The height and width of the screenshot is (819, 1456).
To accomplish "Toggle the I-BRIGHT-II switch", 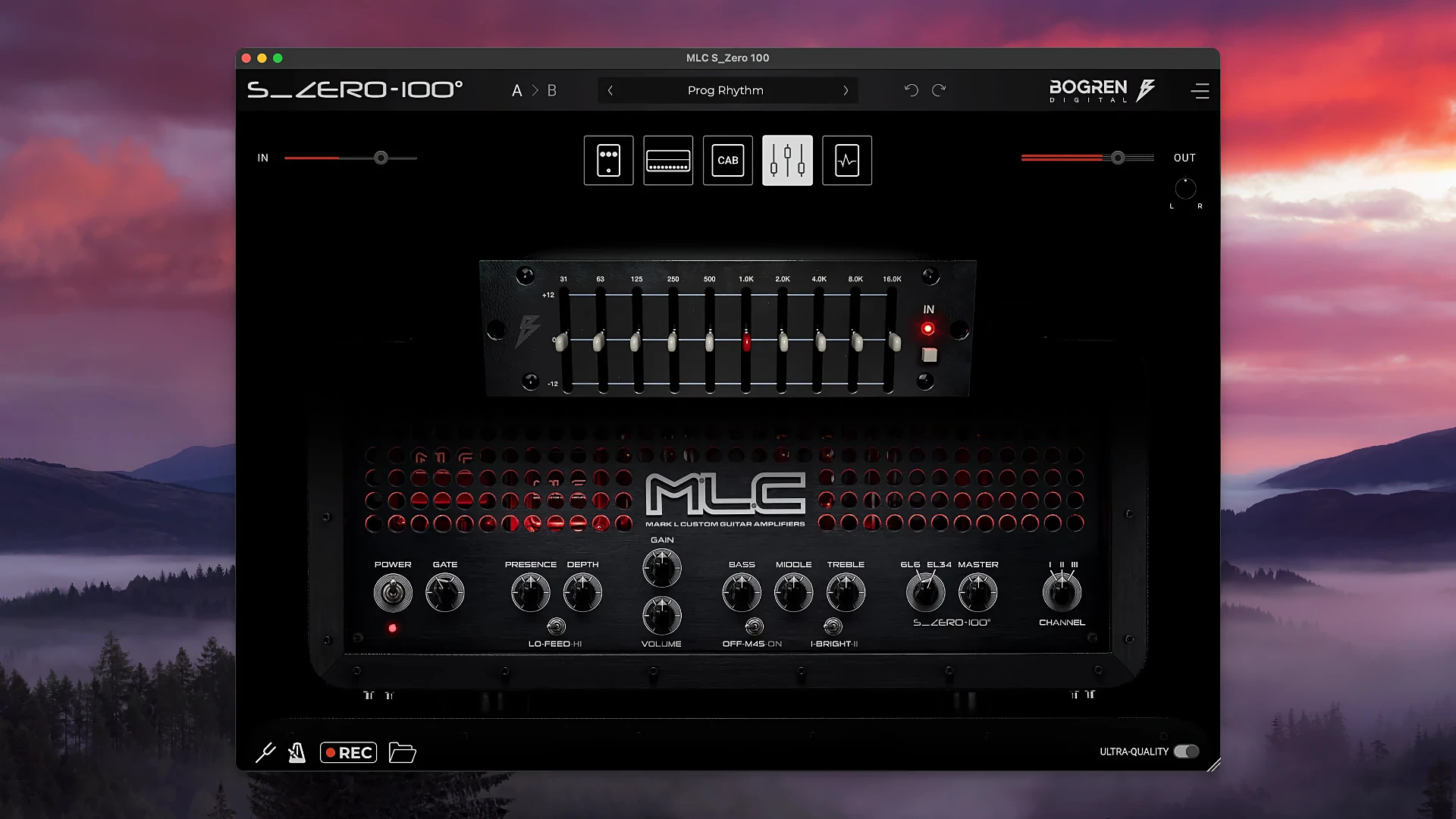I will [834, 626].
